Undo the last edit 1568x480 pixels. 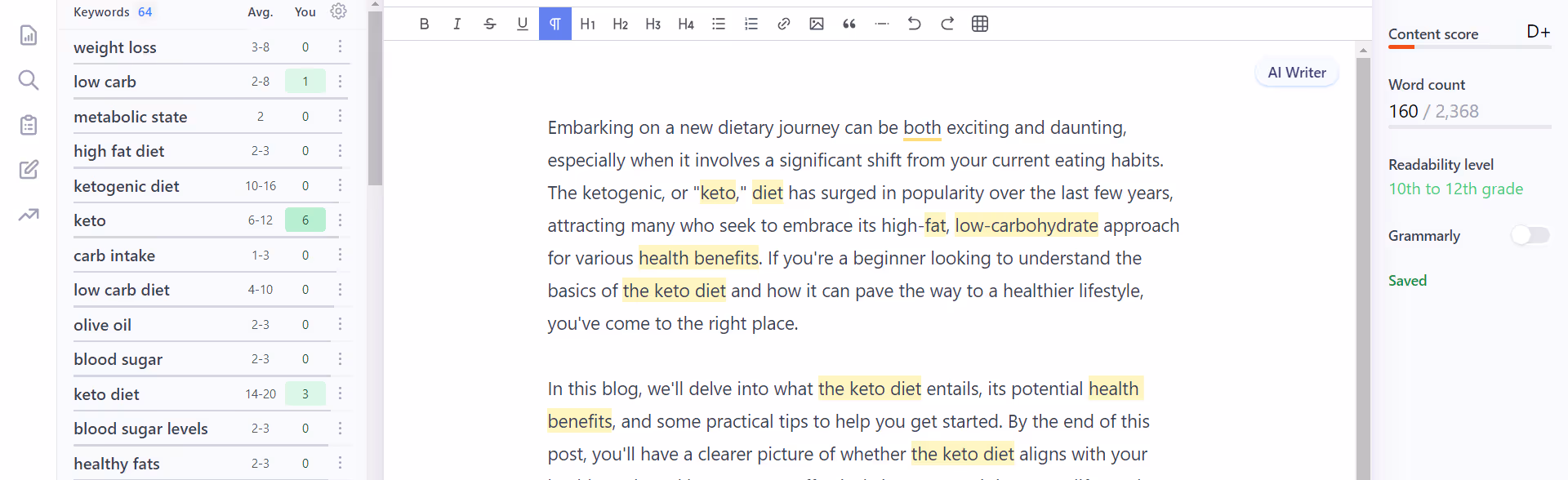[914, 24]
